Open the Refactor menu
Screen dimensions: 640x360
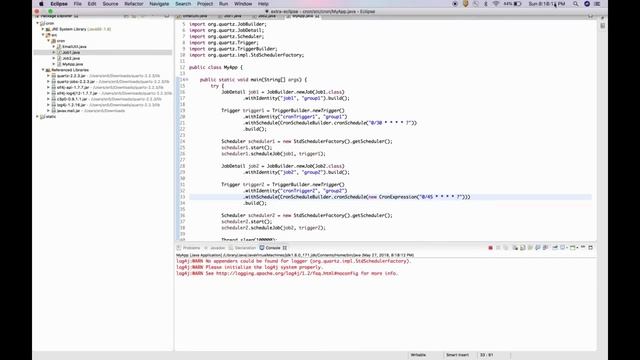point(134,4)
